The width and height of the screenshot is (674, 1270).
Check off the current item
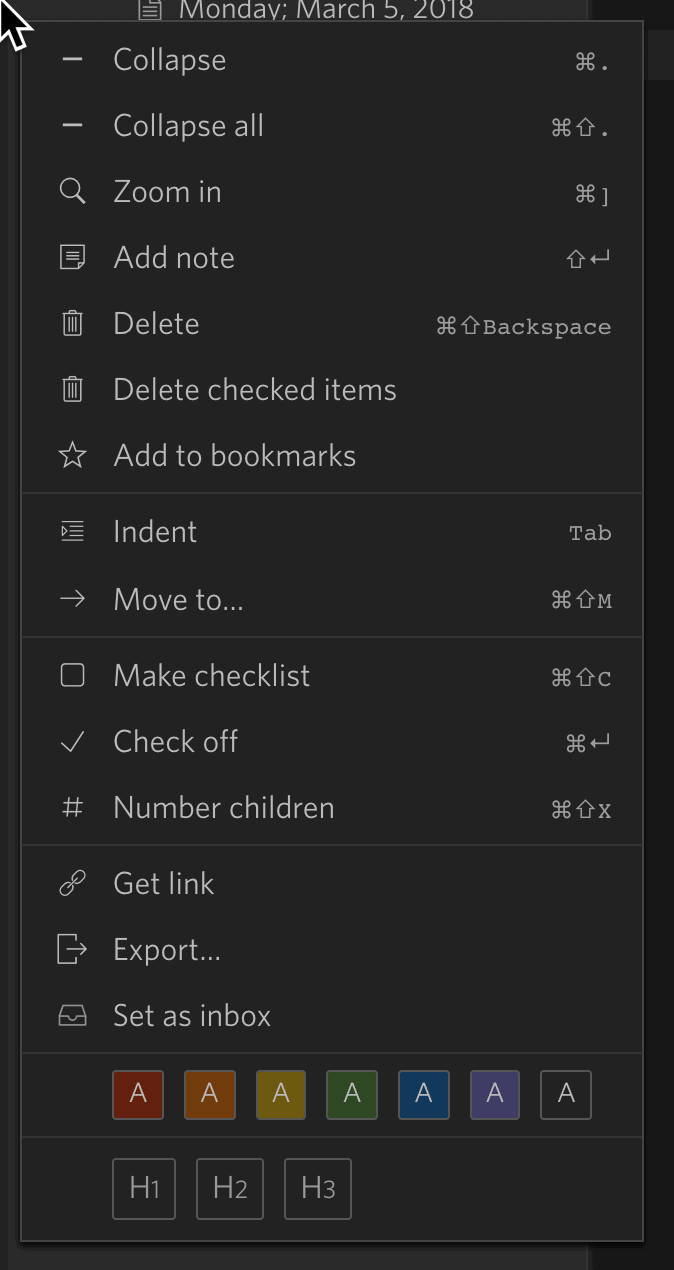(332, 741)
